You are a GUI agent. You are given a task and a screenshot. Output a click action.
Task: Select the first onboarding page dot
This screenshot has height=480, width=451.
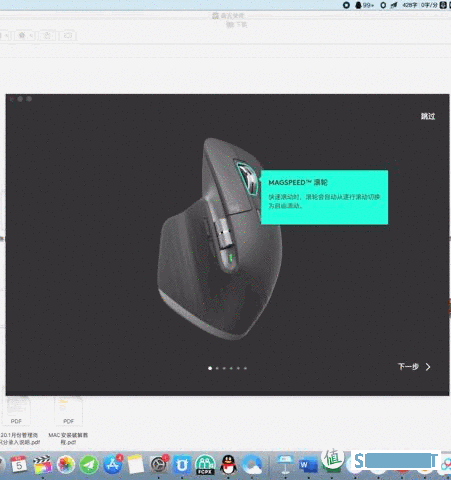coord(210,368)
